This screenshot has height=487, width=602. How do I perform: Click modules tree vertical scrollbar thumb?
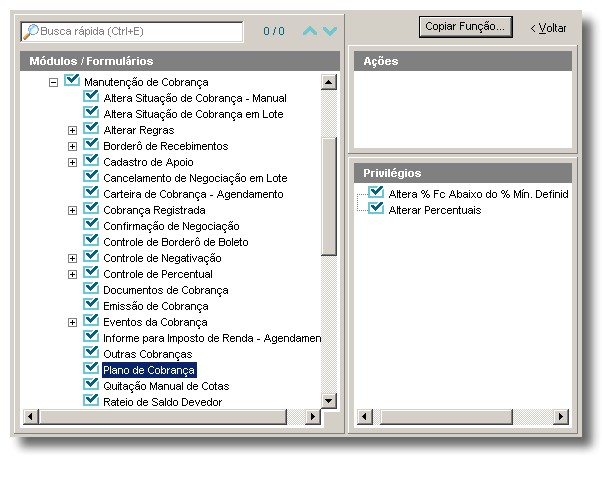tap(329, 196)
